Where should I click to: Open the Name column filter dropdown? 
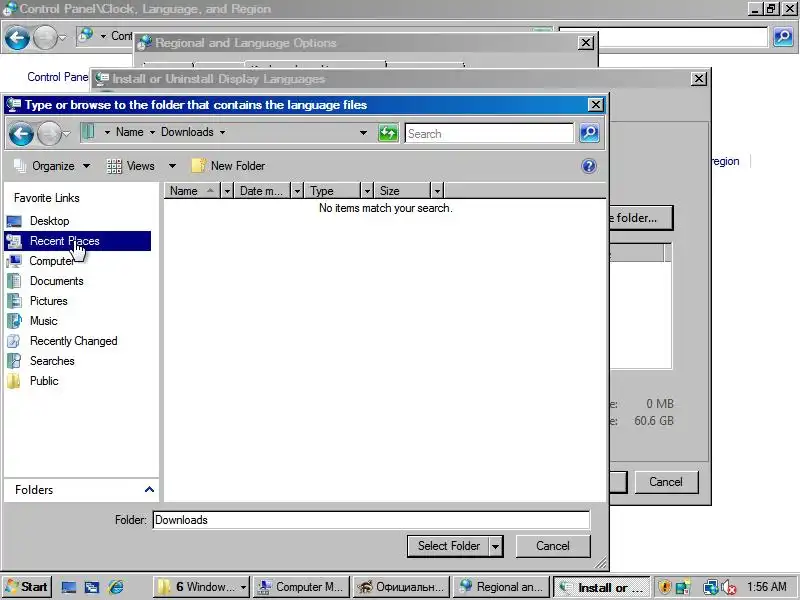click(227, 191)
